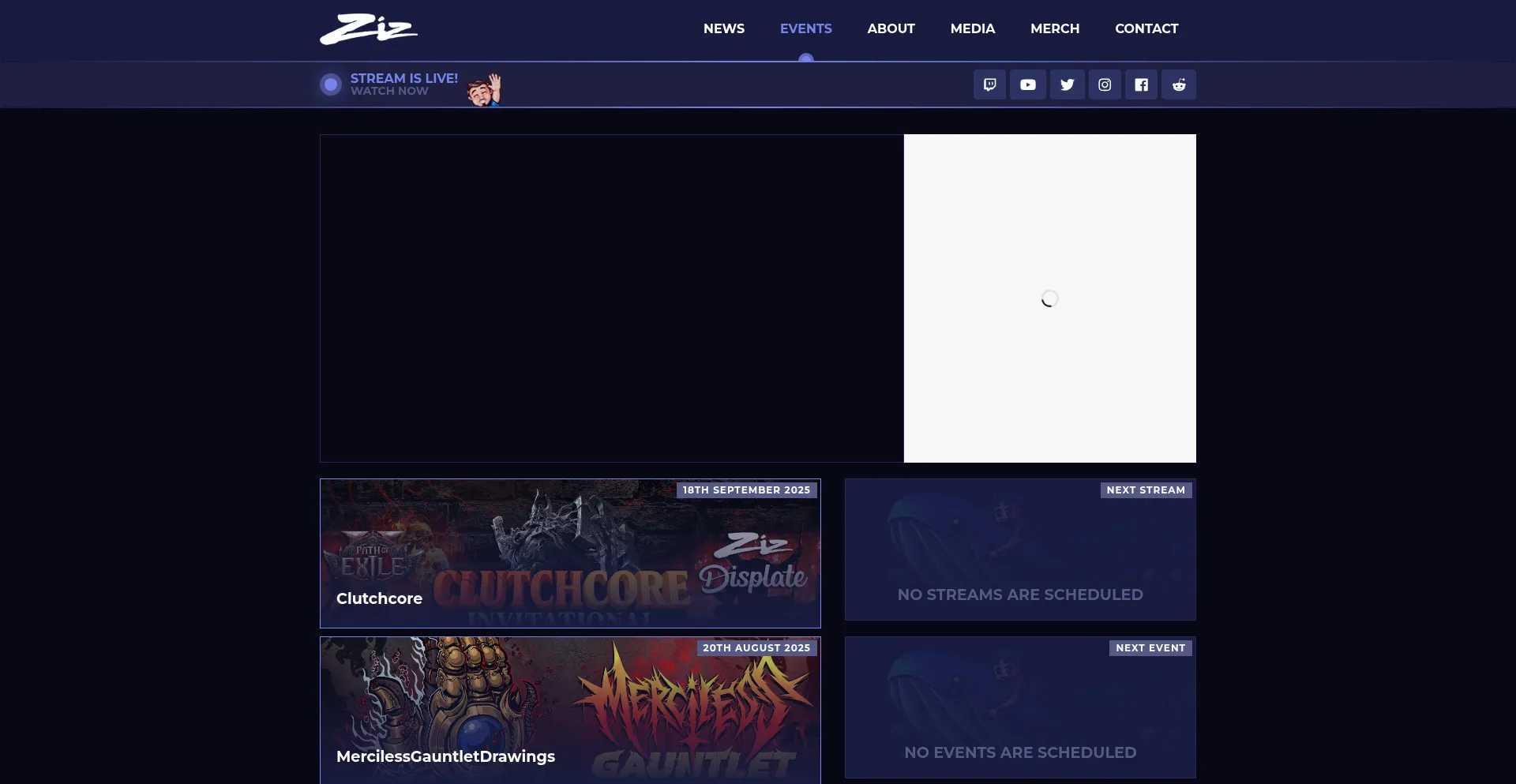The width and height of the screenshot is (1516, 784).
Task: Select the EVENTS tab
Action: [x=805, y=28]
